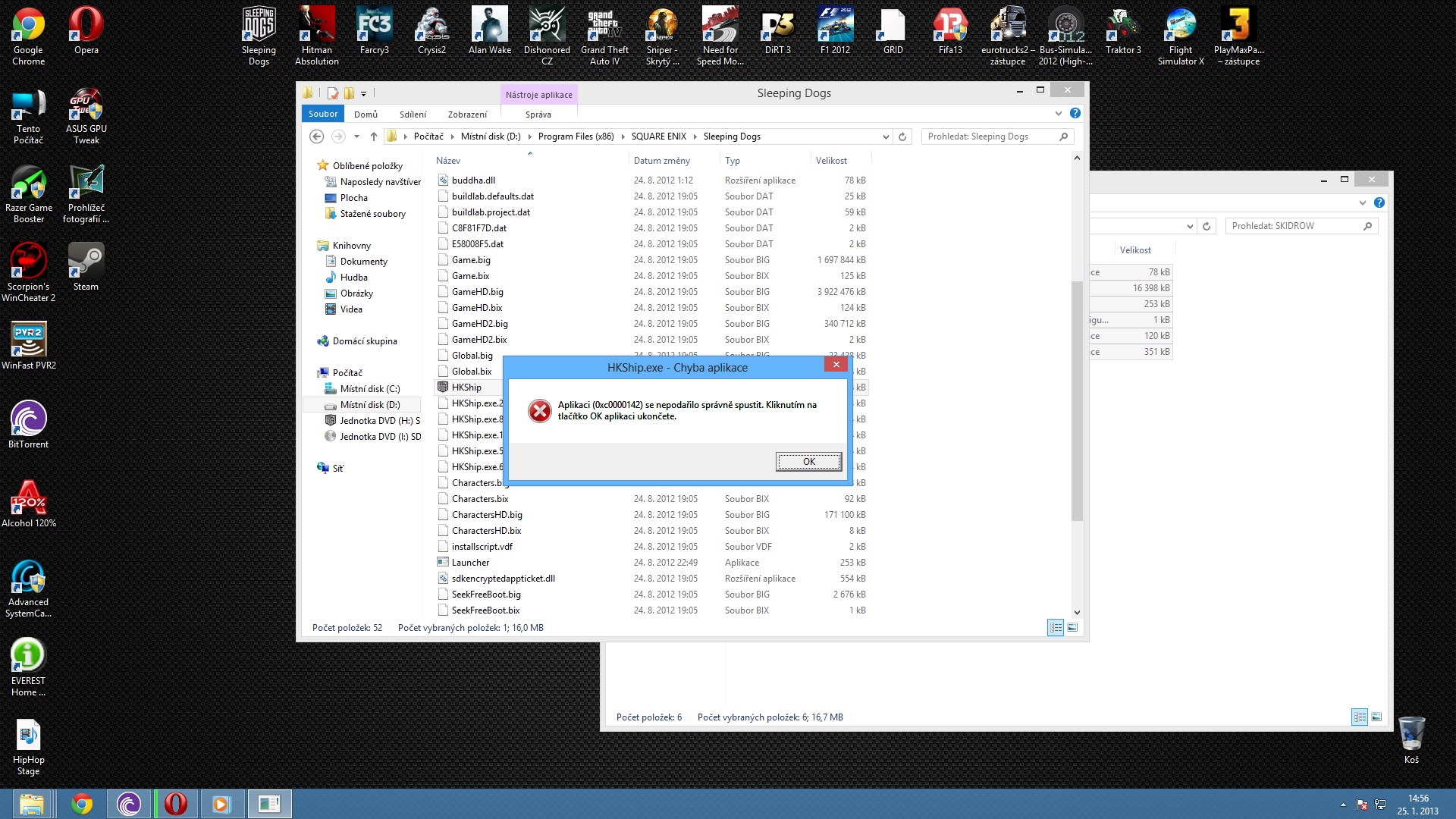
Task: Click OK in the HKShip.exe error dialog
Action: [808, 461]
